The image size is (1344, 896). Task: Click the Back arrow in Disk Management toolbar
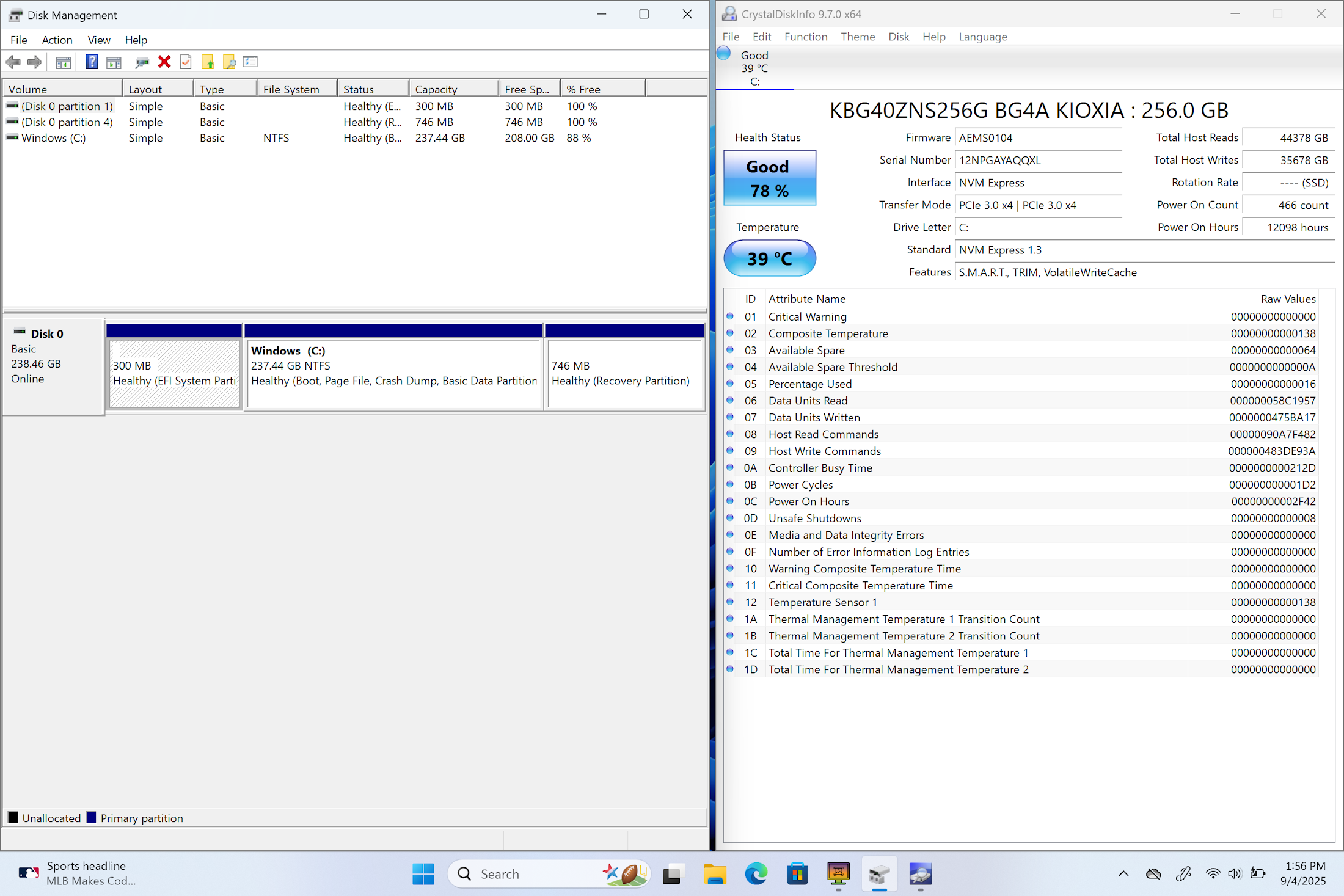pos(13,62)
